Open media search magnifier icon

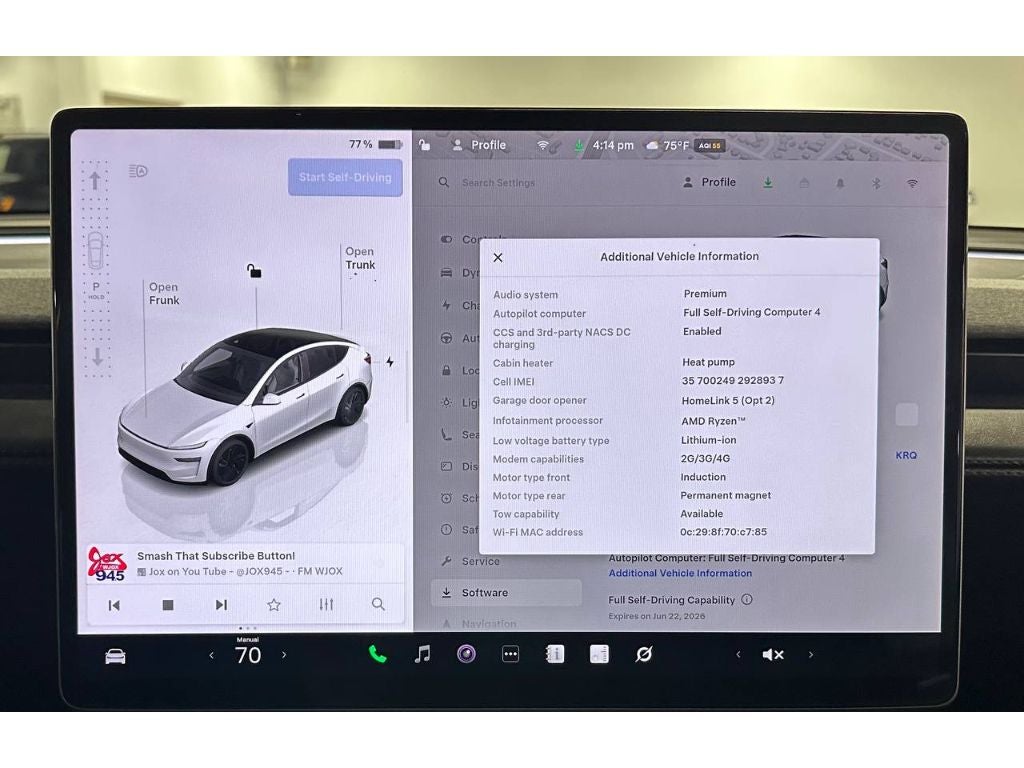click(x=378, y=604)
